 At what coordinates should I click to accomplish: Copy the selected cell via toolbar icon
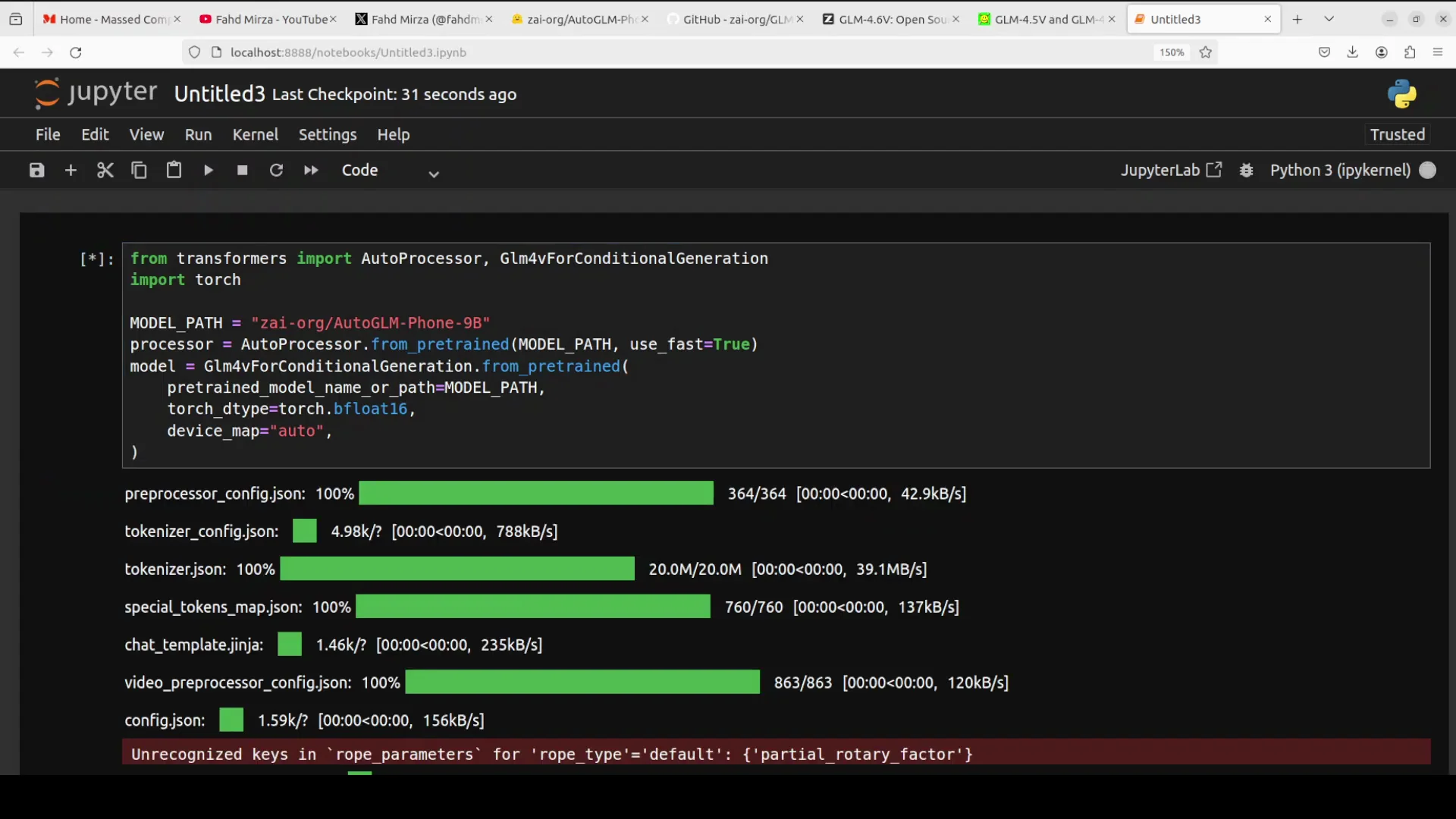(x=139, y=170)
